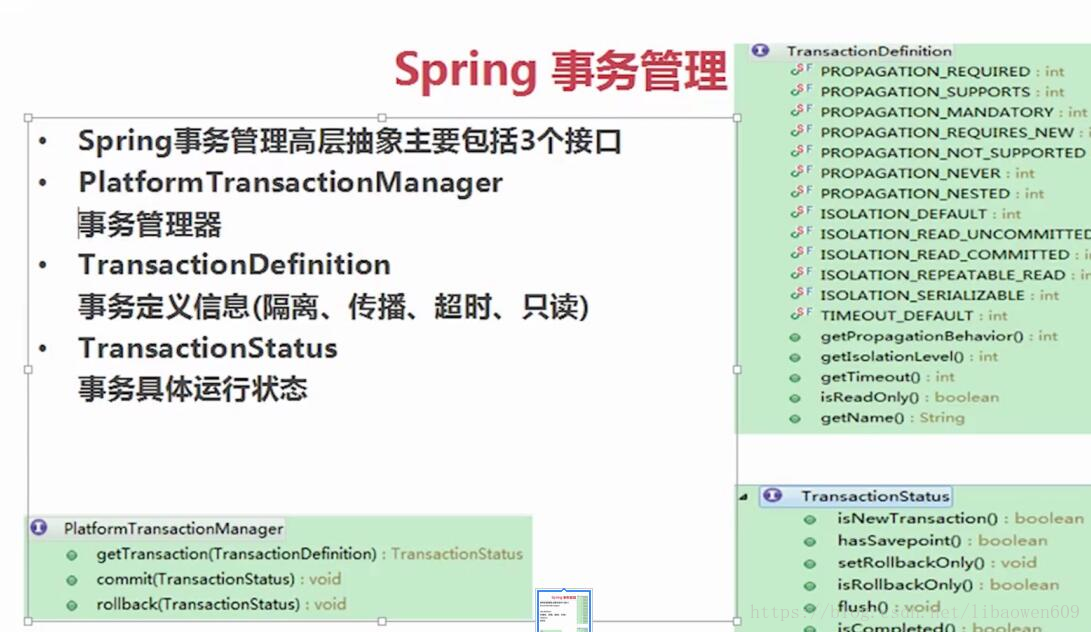Screen dimensions: 1091x632
Task: Click the TransactionStatus interface icon
Action: point(772,496)
